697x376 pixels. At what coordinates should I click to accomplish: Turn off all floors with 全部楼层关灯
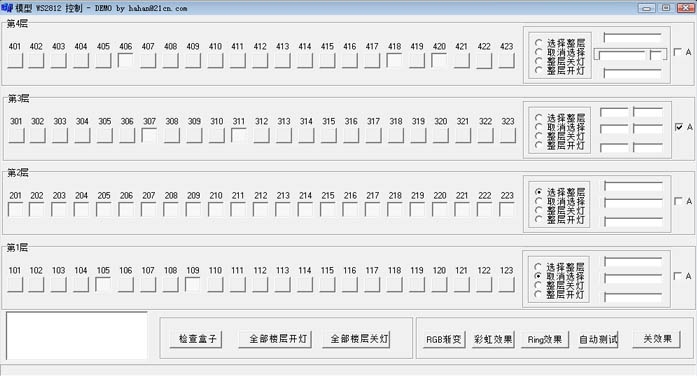[357, 339]
